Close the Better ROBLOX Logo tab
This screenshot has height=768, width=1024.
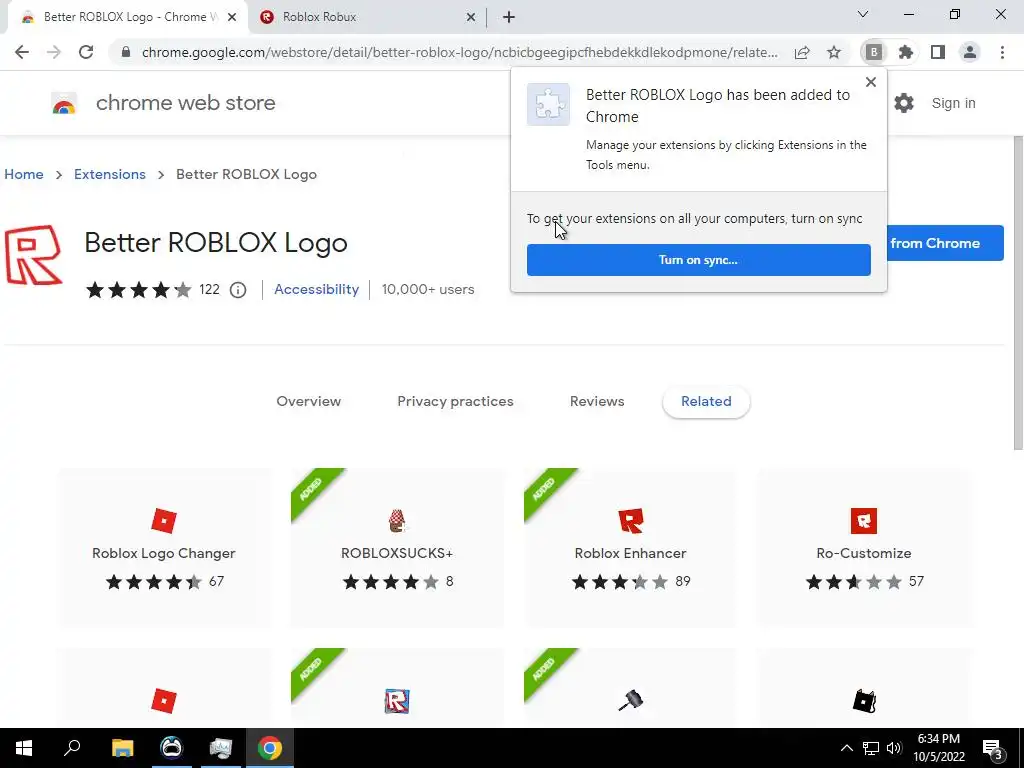tap(231, 17)
